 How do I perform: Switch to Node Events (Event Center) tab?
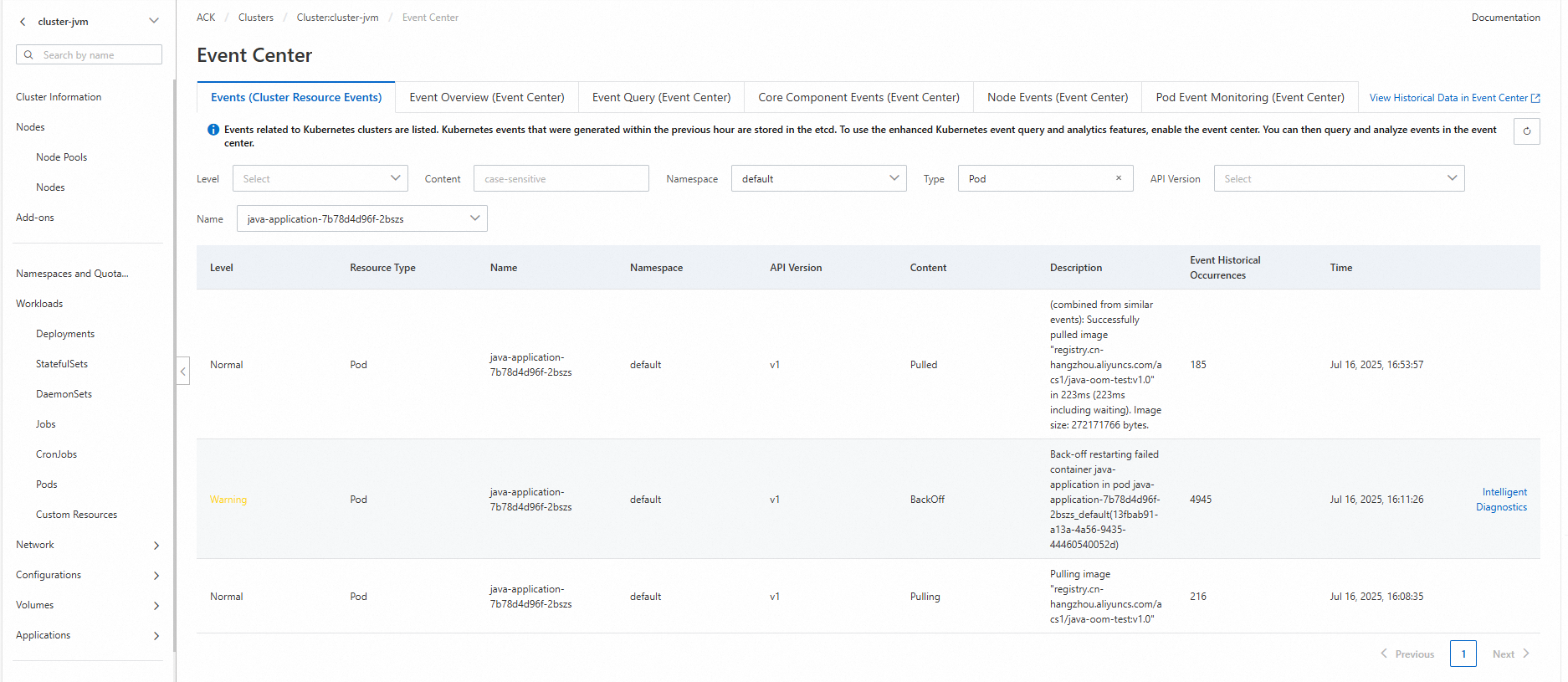(x=1058, y=97)
